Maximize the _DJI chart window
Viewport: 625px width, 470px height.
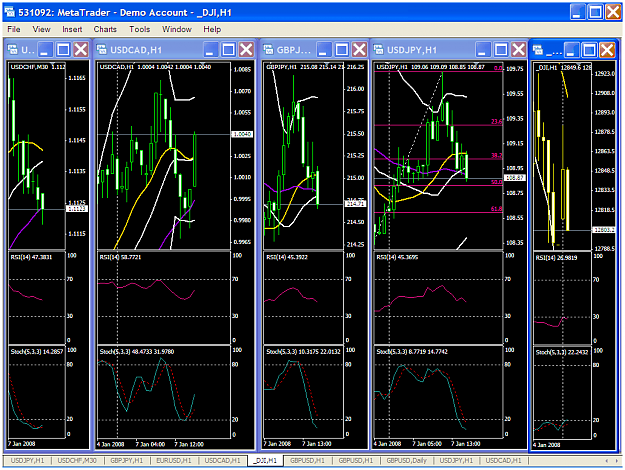pyautogui.click(x=590, y=50)
